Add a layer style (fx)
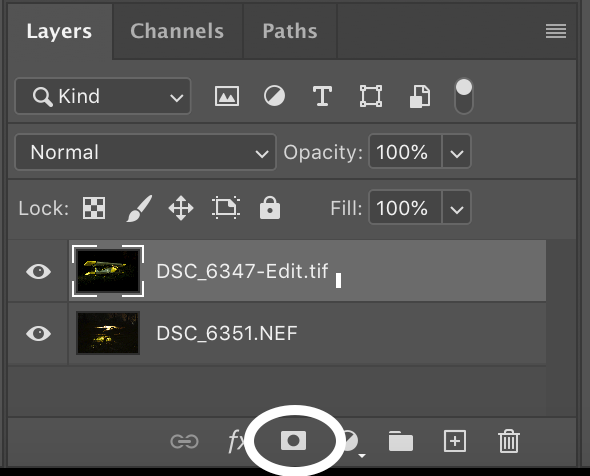Screen dimensions: 590x476 click(x=236, y=441)
